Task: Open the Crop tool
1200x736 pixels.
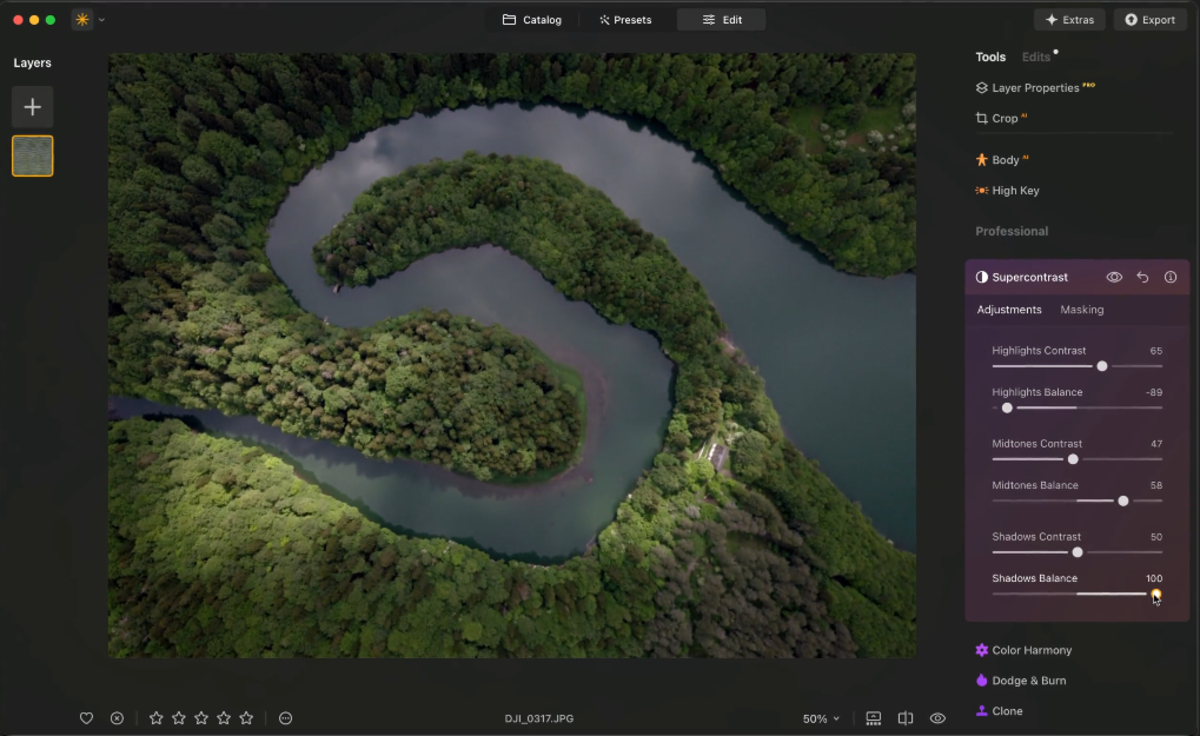Action: pos(1001,118)
